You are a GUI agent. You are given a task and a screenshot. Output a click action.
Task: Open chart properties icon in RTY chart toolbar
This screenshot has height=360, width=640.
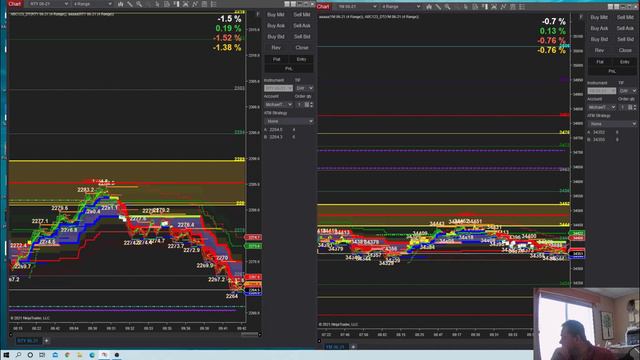click(213, 4)
